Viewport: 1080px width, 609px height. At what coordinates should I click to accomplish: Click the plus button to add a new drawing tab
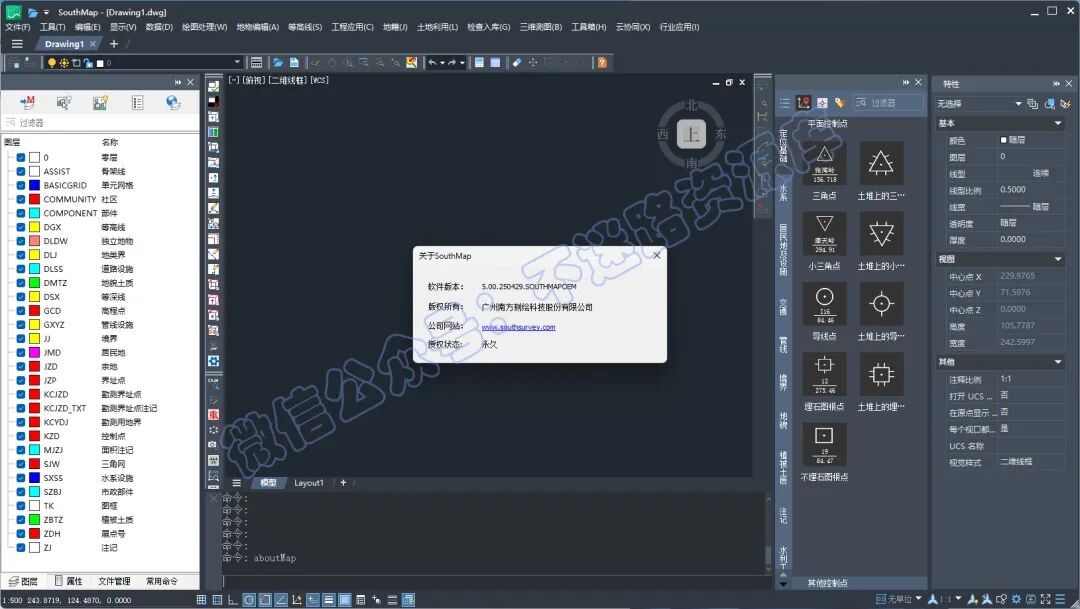point(114,43)
